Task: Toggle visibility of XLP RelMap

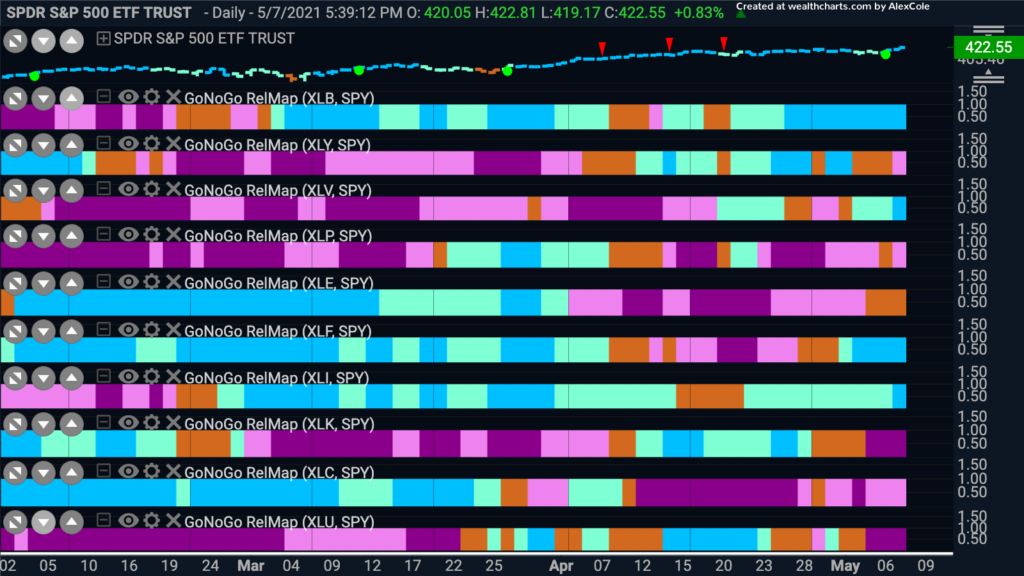Action: click(x=128, y=235)
